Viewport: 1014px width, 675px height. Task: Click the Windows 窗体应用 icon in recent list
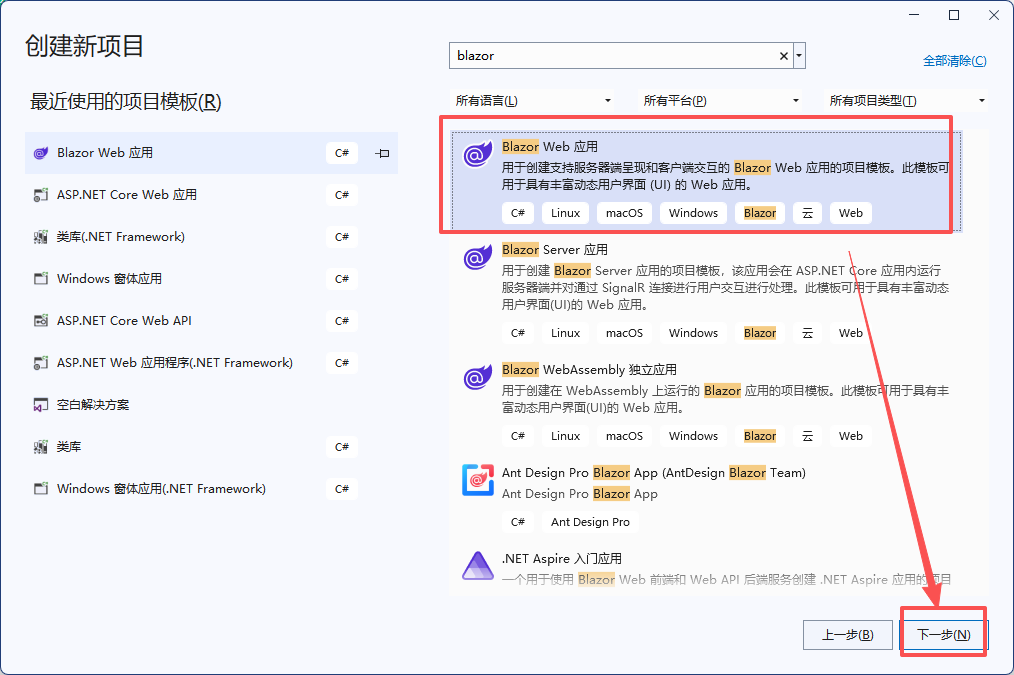pos(41,279)
